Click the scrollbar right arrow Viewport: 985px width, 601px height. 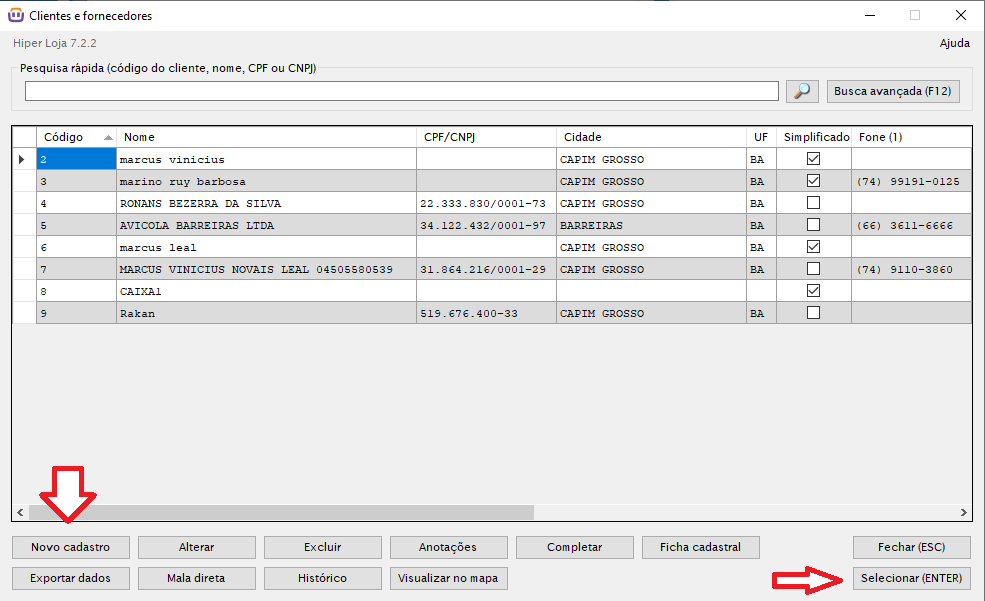tap(964, 512)
